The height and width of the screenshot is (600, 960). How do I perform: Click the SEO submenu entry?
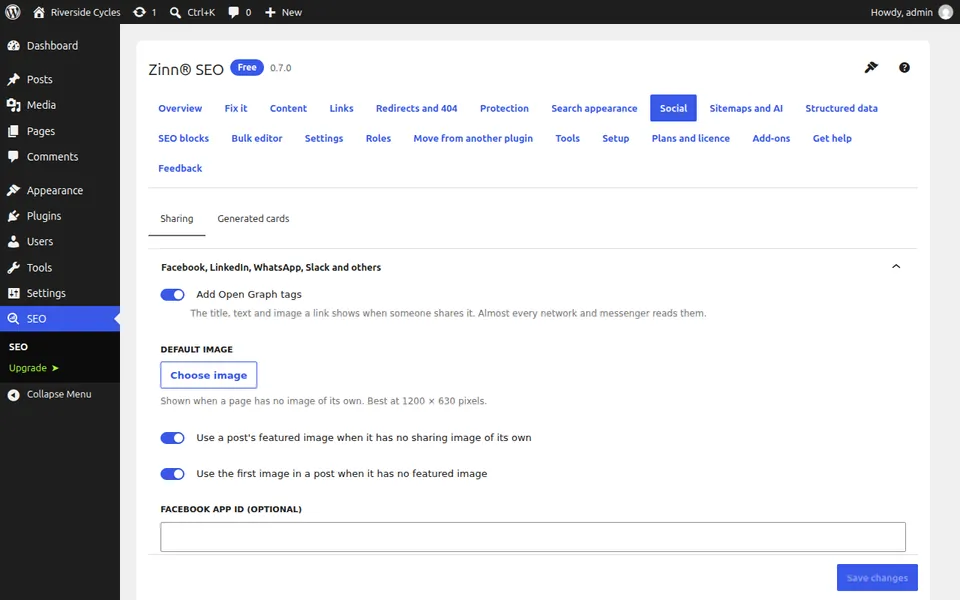coord(18,347)
